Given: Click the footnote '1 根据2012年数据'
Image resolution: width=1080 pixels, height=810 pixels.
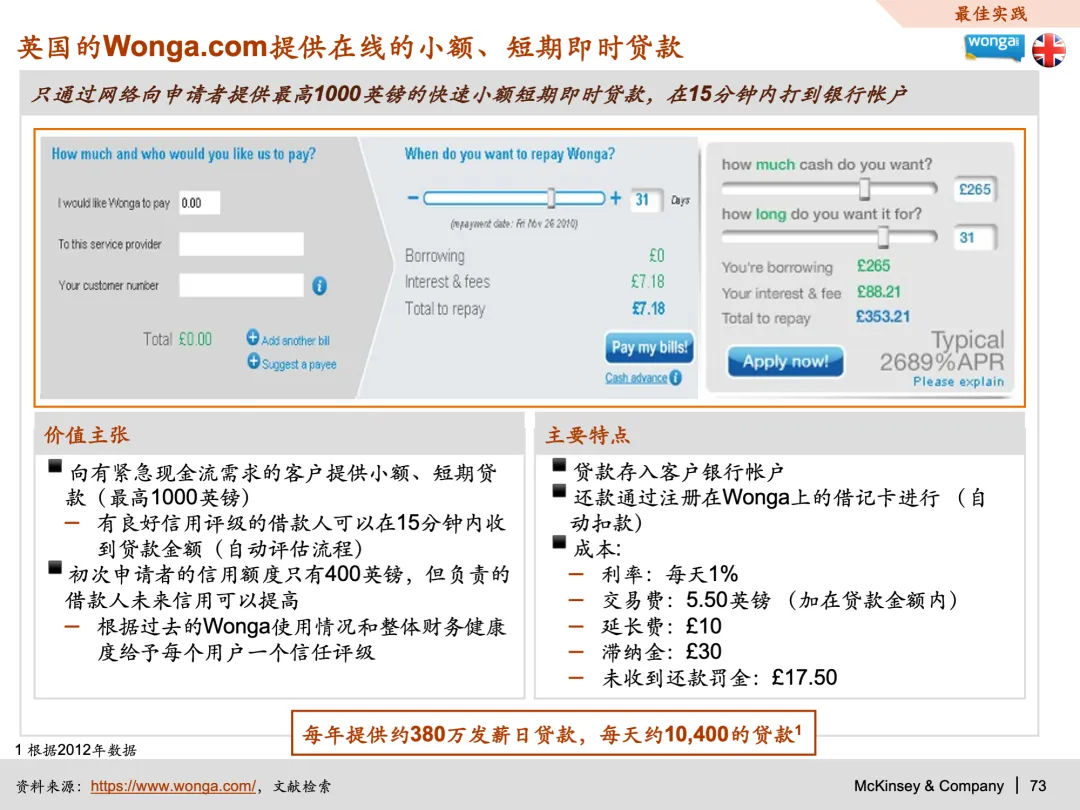Looking at the screenshot, I should [76, 750].
